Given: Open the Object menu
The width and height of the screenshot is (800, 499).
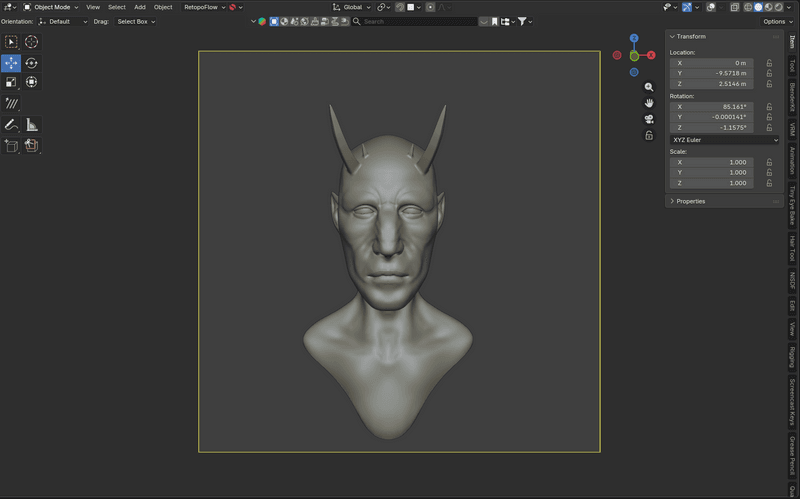Looking at the screenshot, I should coord(163,7).
